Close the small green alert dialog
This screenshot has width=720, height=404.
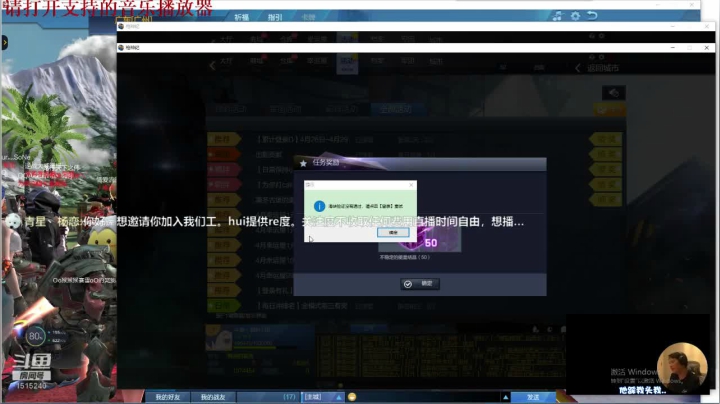[x=411, y=185]
